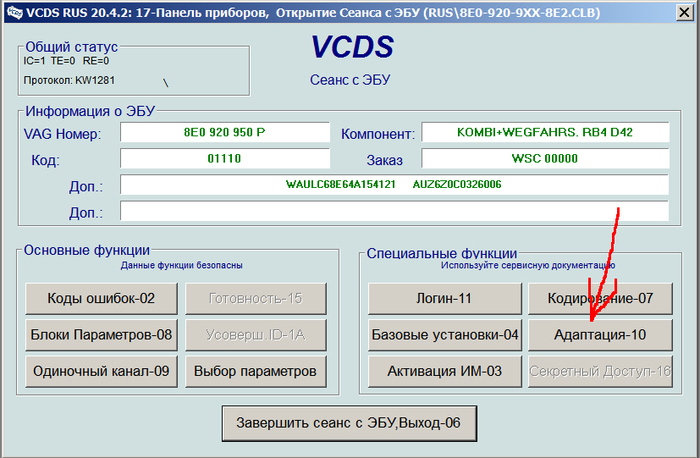The width and height of the screenshot is (700, 458).
Task: Start Активация ИМ-03 output tests
Action: (445, 371)
